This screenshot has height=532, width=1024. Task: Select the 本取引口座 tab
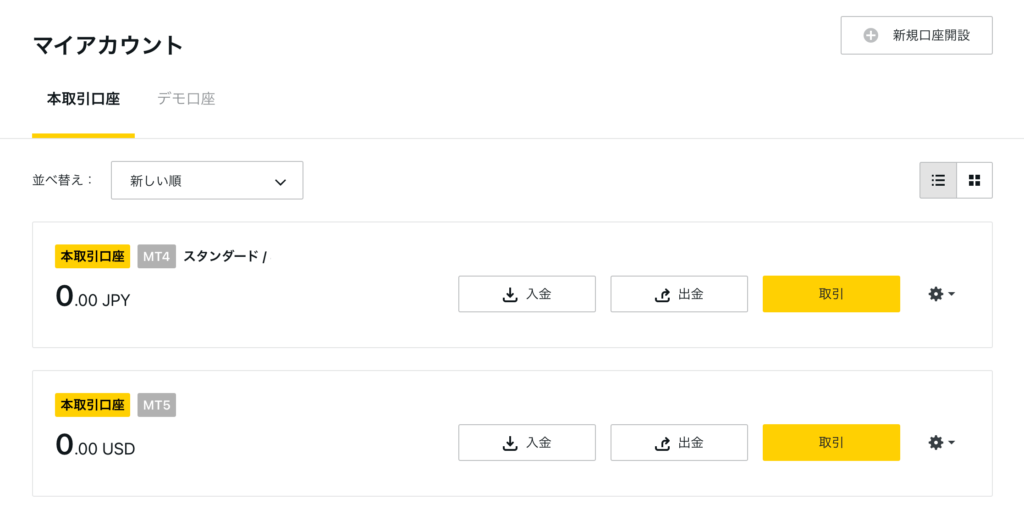click(x=84, y=99)
